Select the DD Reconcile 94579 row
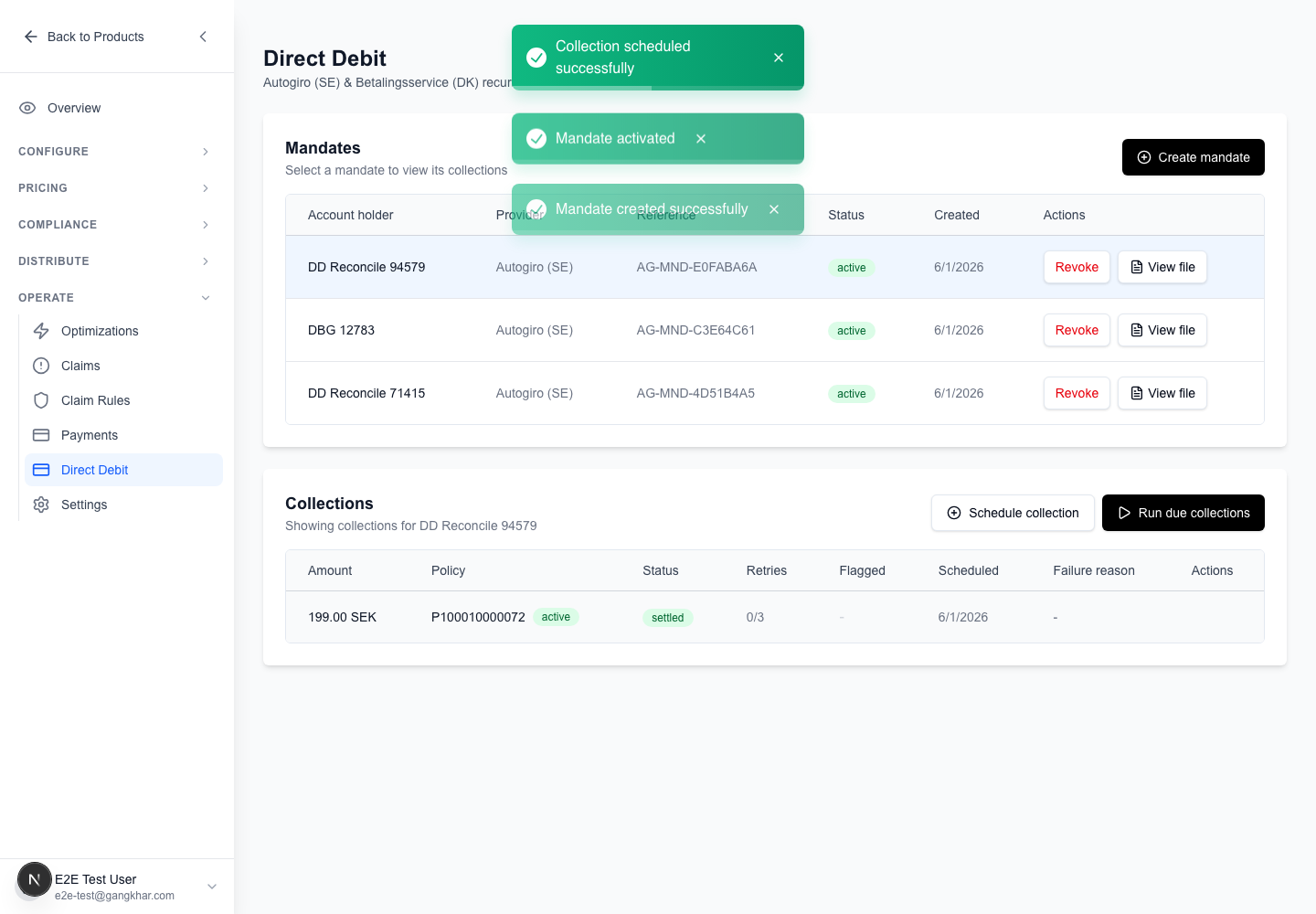 click(x=775, y=267)
